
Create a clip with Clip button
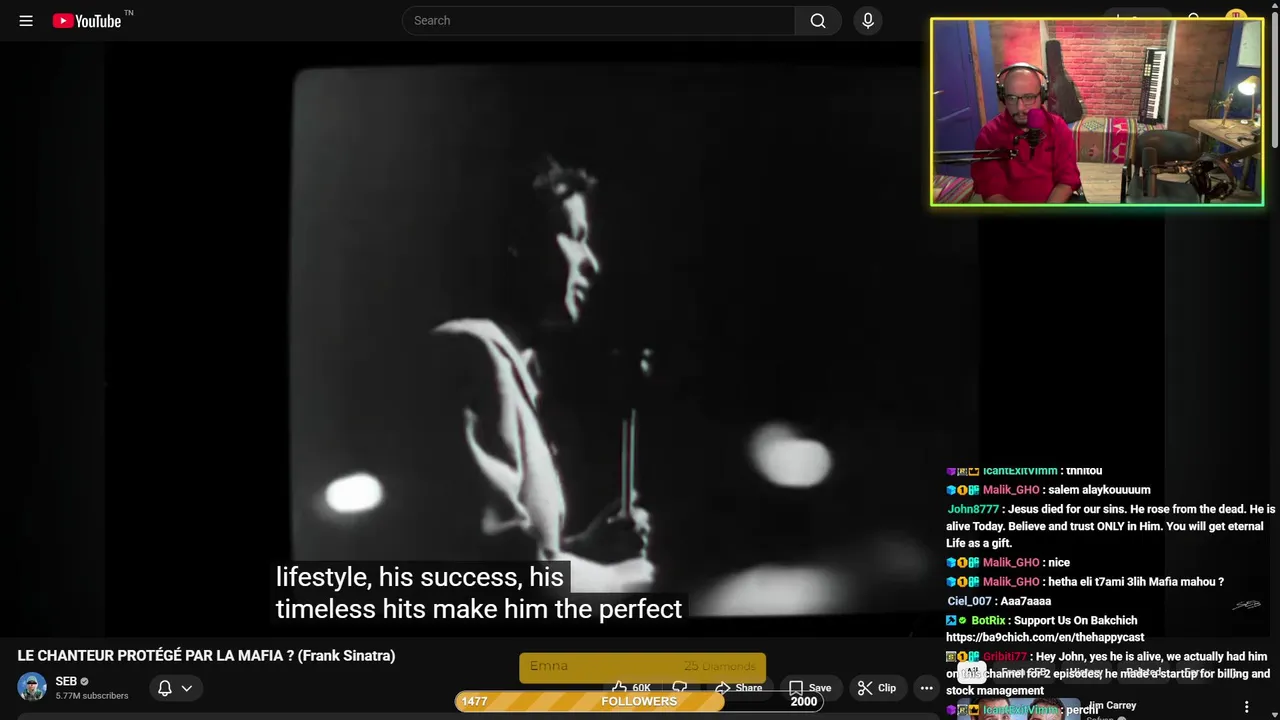click(x=877, y=688)
